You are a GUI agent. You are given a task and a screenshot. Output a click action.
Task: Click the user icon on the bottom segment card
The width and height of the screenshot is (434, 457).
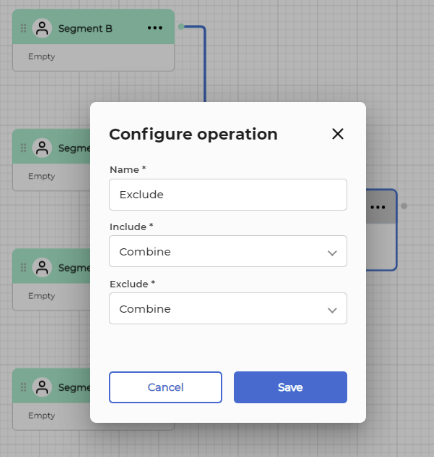tap(42, 387)
